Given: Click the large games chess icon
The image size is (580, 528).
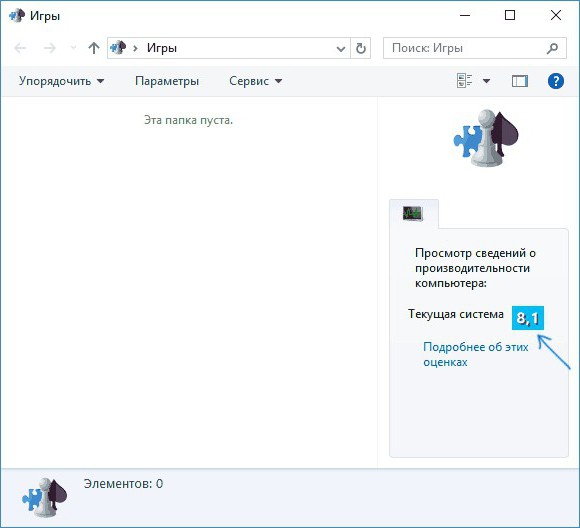Looking at the screenshot, I should pos(486,138).
